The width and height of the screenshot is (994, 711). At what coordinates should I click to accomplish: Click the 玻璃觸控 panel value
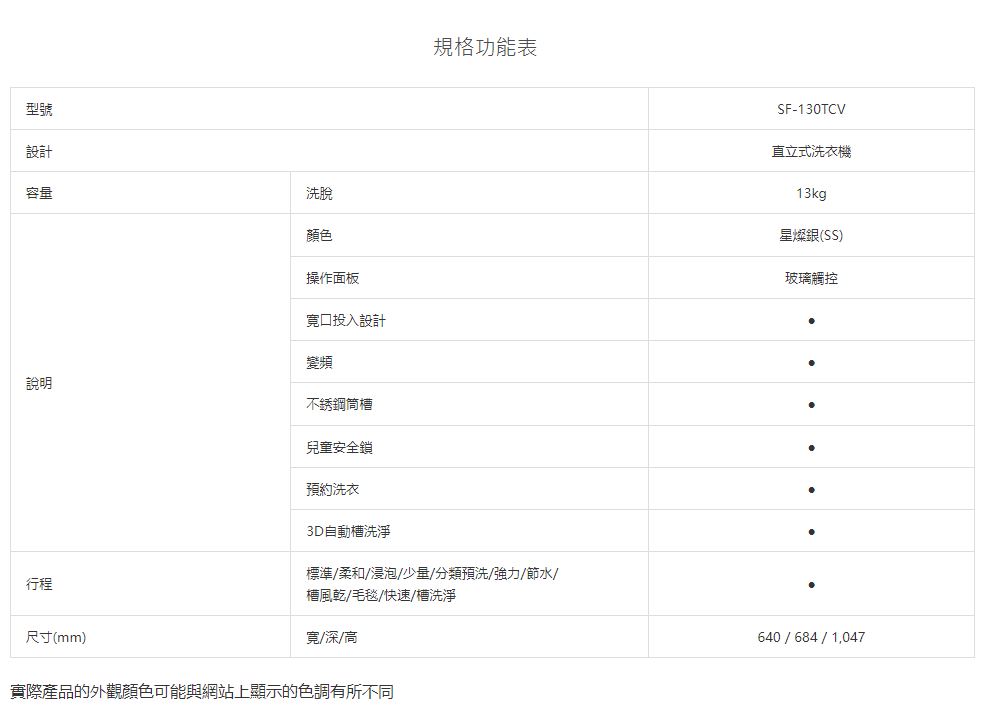tap(811, 279)
